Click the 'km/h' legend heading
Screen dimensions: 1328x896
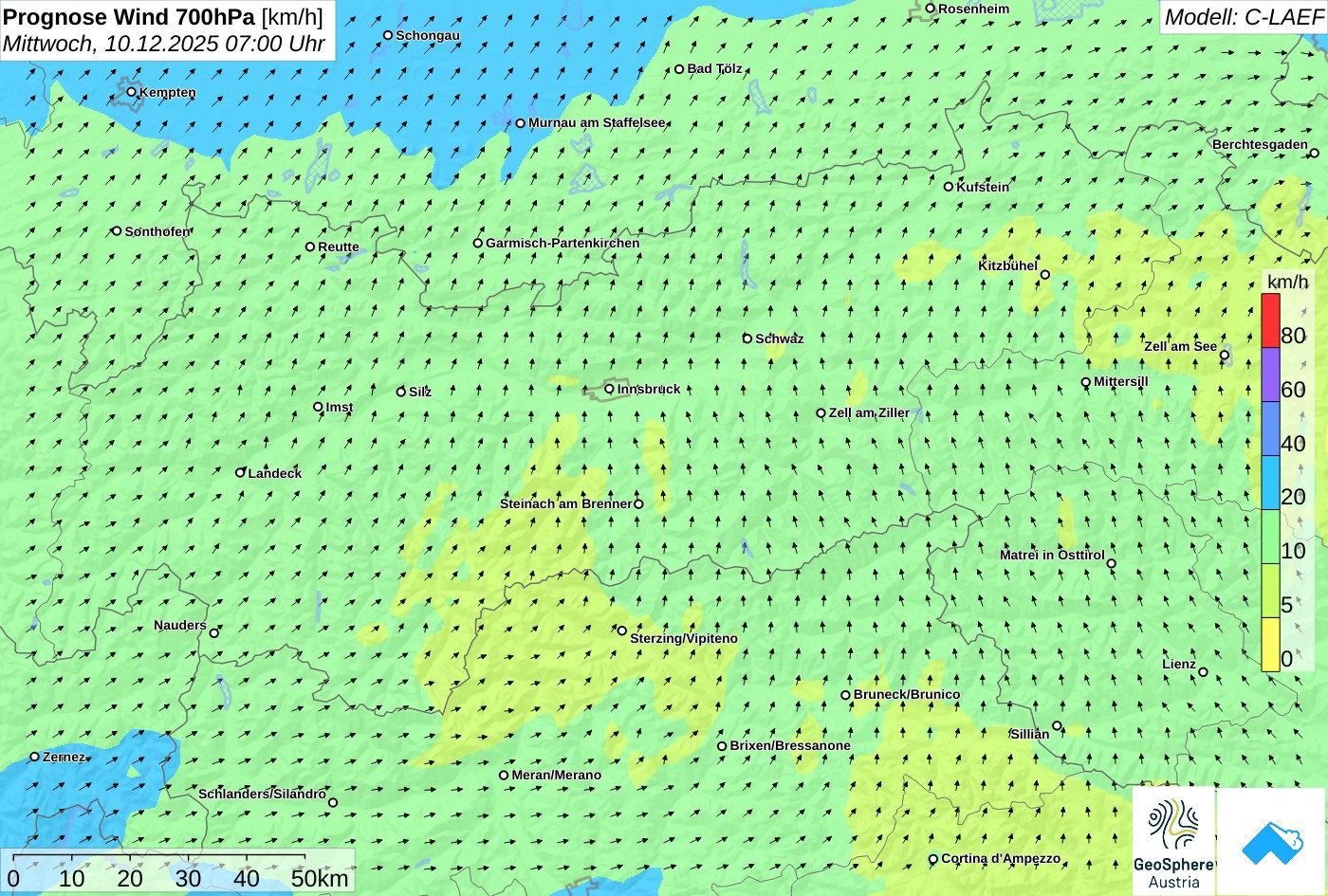pos(1287,282)
